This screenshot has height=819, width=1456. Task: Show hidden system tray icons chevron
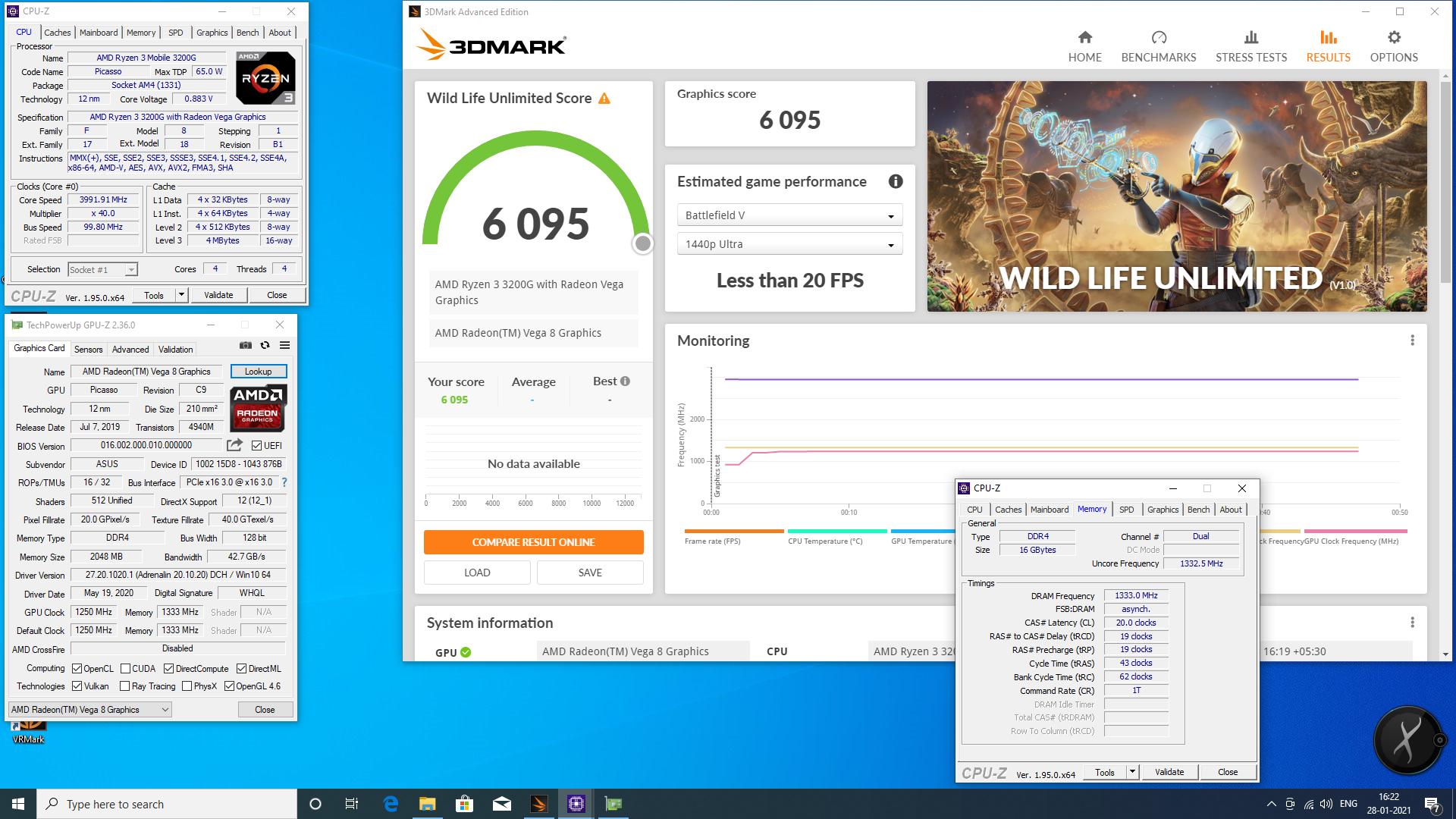coord(1271,804)
